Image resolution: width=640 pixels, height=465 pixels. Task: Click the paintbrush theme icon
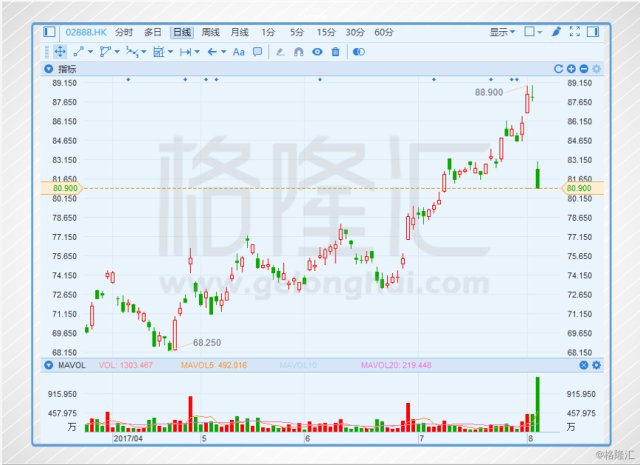click(x=556, y=32)
